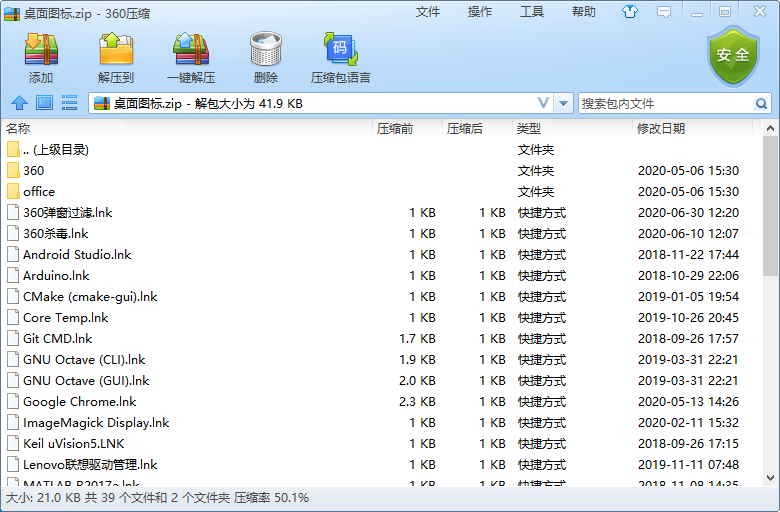Click the search magnifier icon
The height and width of the screenshot is (512, 780).
point(761,103)
